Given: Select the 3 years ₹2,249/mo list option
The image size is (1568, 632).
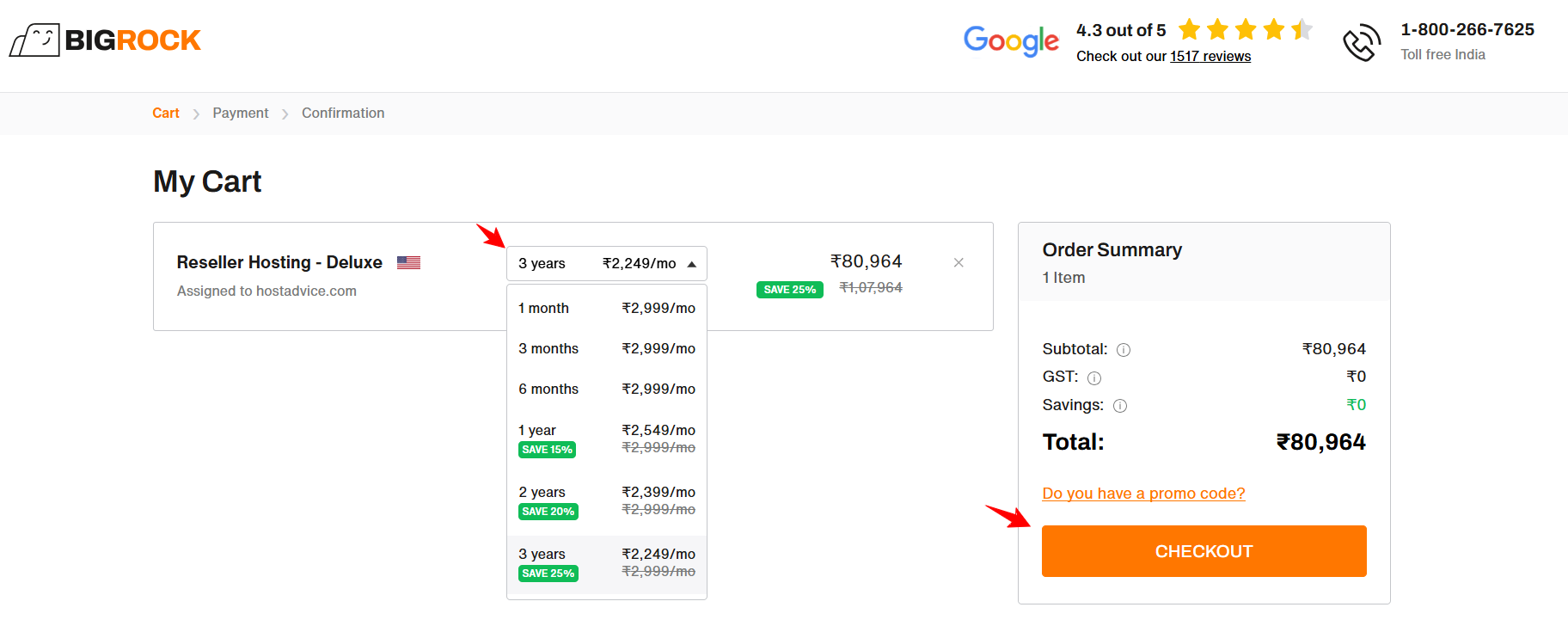Looking at the screenshot, I should 607,564.
